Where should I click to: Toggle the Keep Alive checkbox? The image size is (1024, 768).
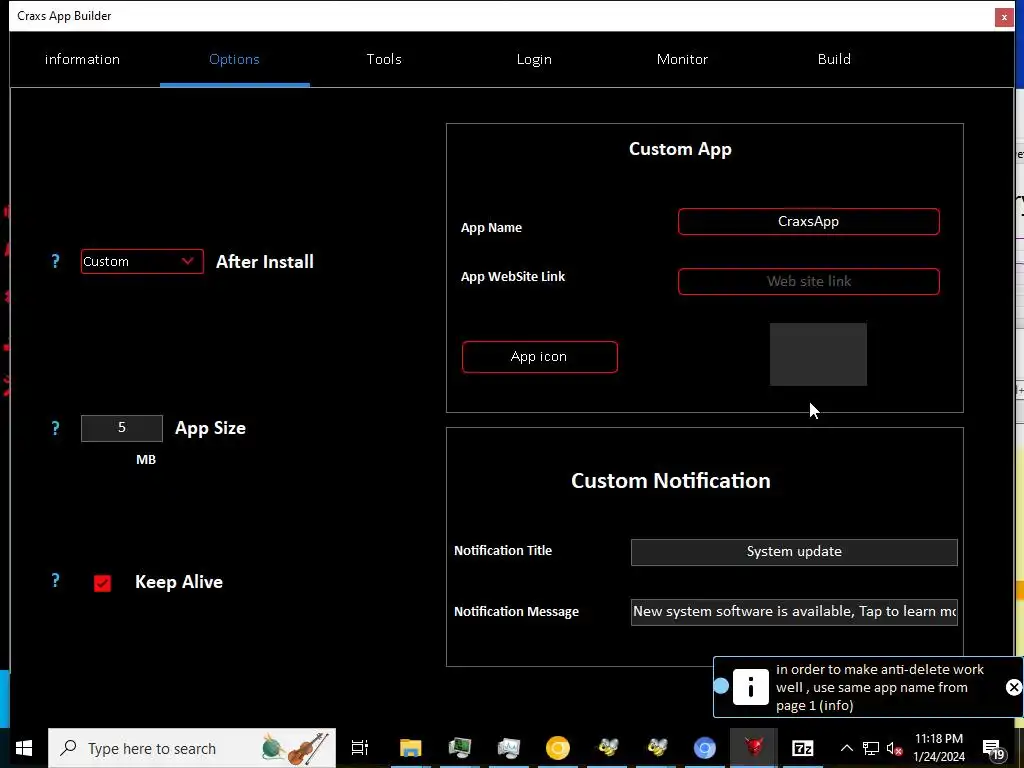point(103,583)
